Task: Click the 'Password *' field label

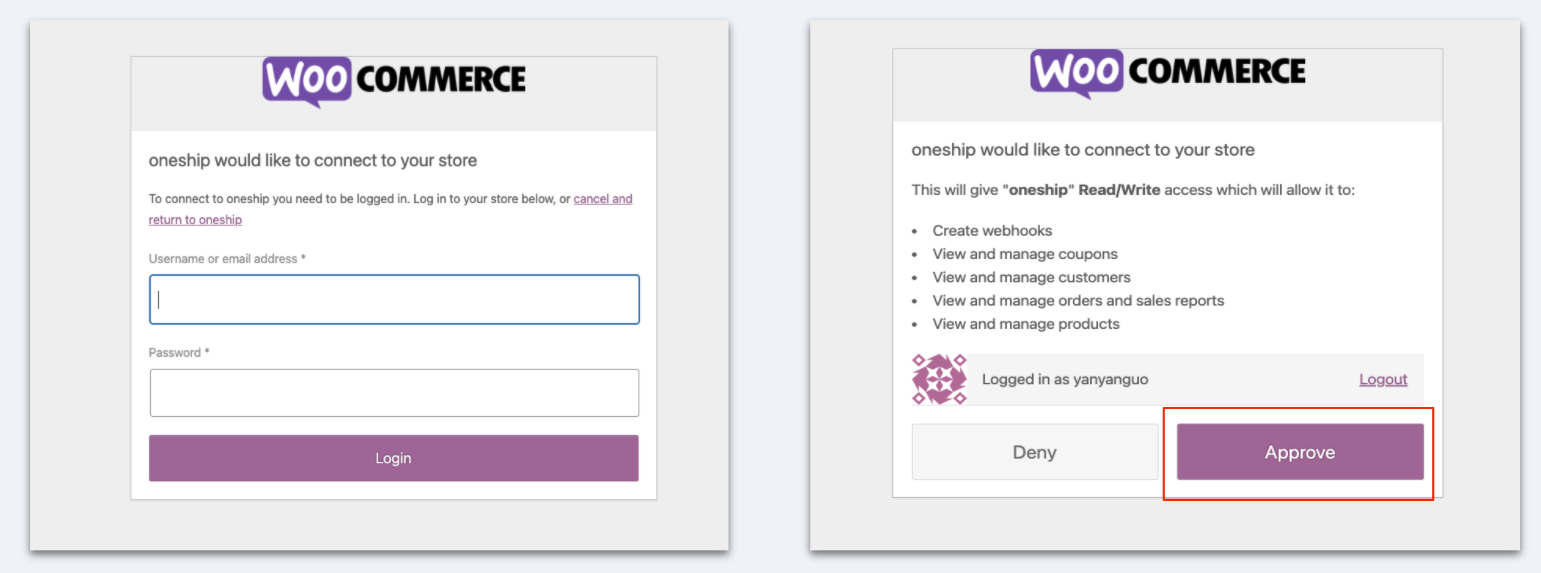Action: click(179, 353)
